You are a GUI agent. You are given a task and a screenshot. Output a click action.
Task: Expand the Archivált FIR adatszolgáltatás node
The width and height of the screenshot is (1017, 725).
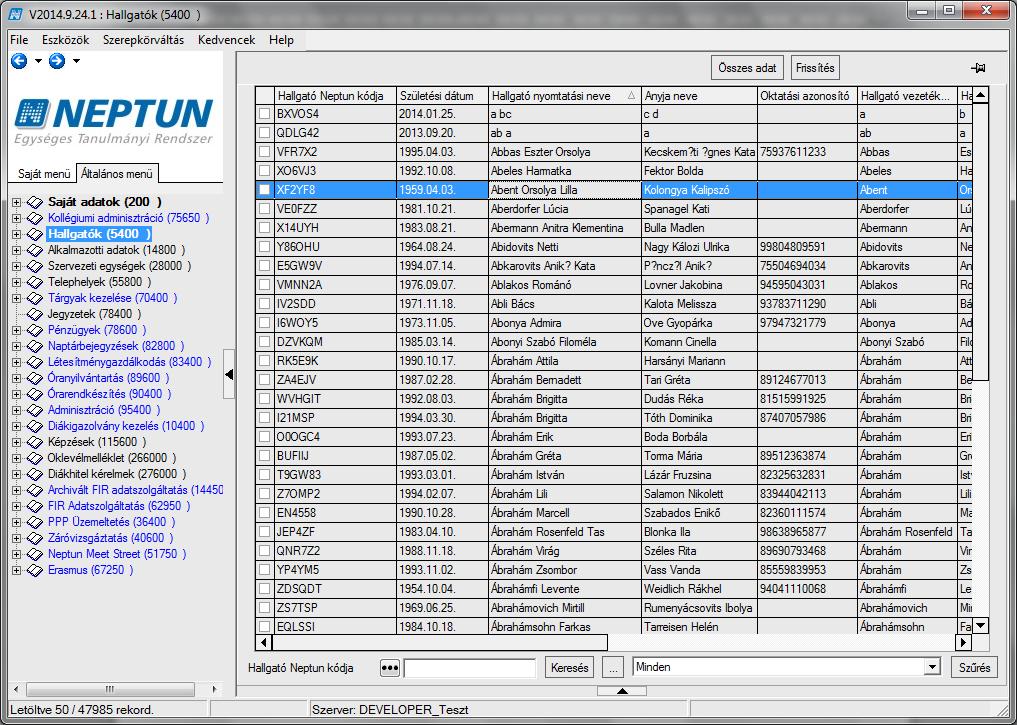[x=16, y=490]
